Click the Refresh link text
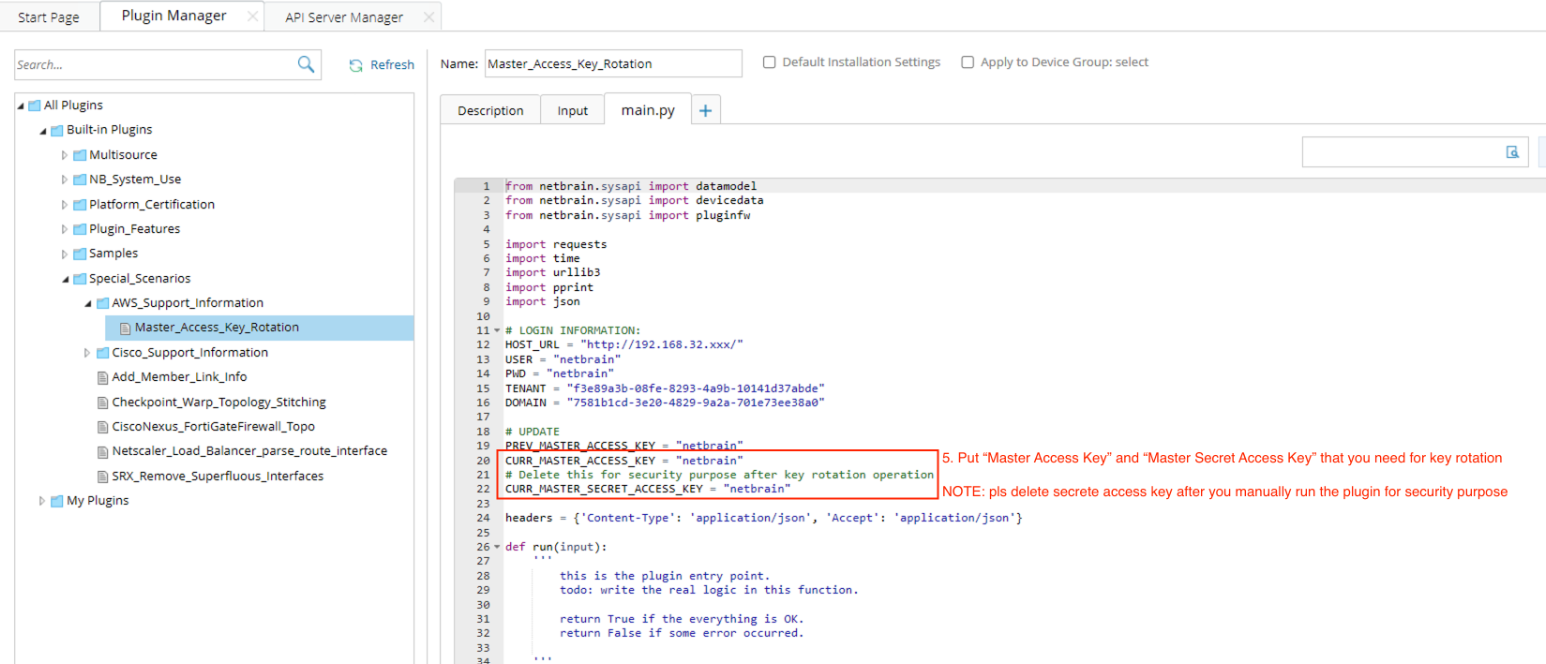 392,65
